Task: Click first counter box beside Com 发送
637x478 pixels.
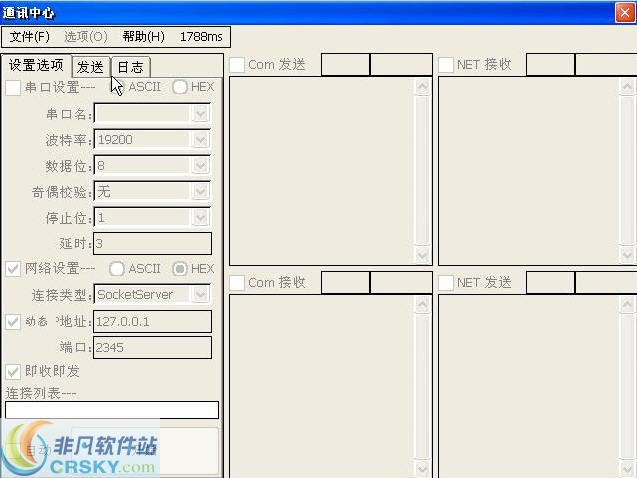Action: 345,65
